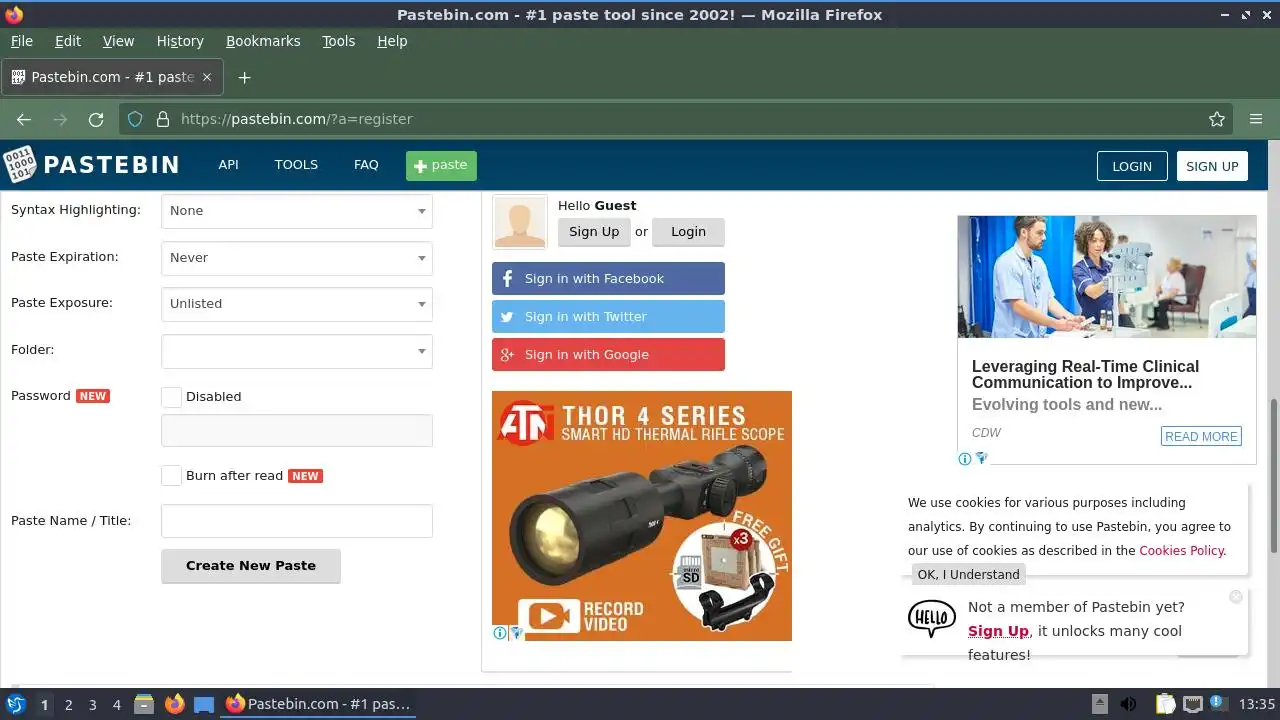Click the notification tray icon with exclamation
The width and height of the screenshot is (1280, 720).
pyautogui.click(x=1219, y=704)
